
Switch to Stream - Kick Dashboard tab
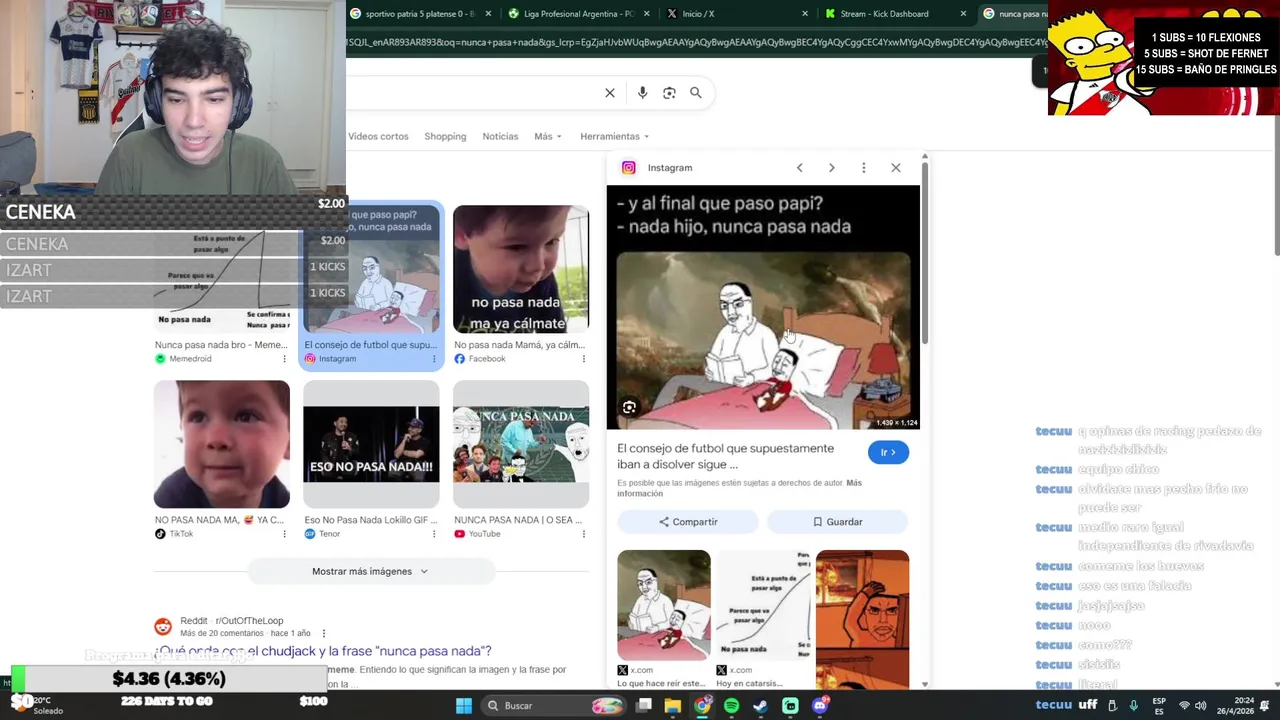click(x=894, y=14)
